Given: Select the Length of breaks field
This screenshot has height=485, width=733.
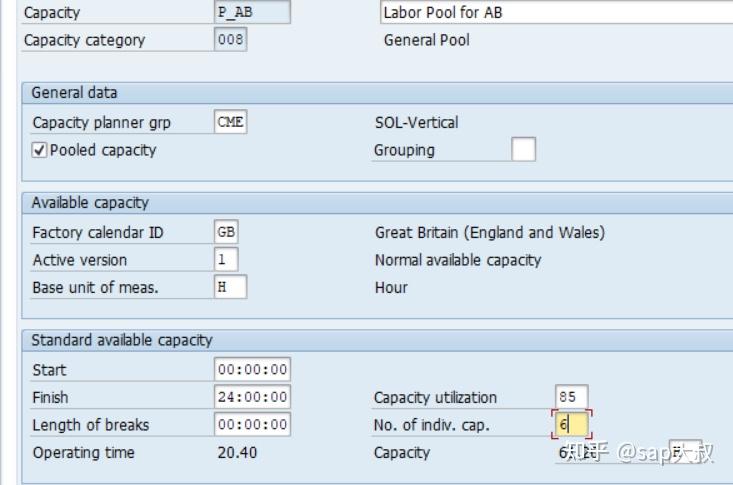Looking at the screenshot, I should 253,425.
